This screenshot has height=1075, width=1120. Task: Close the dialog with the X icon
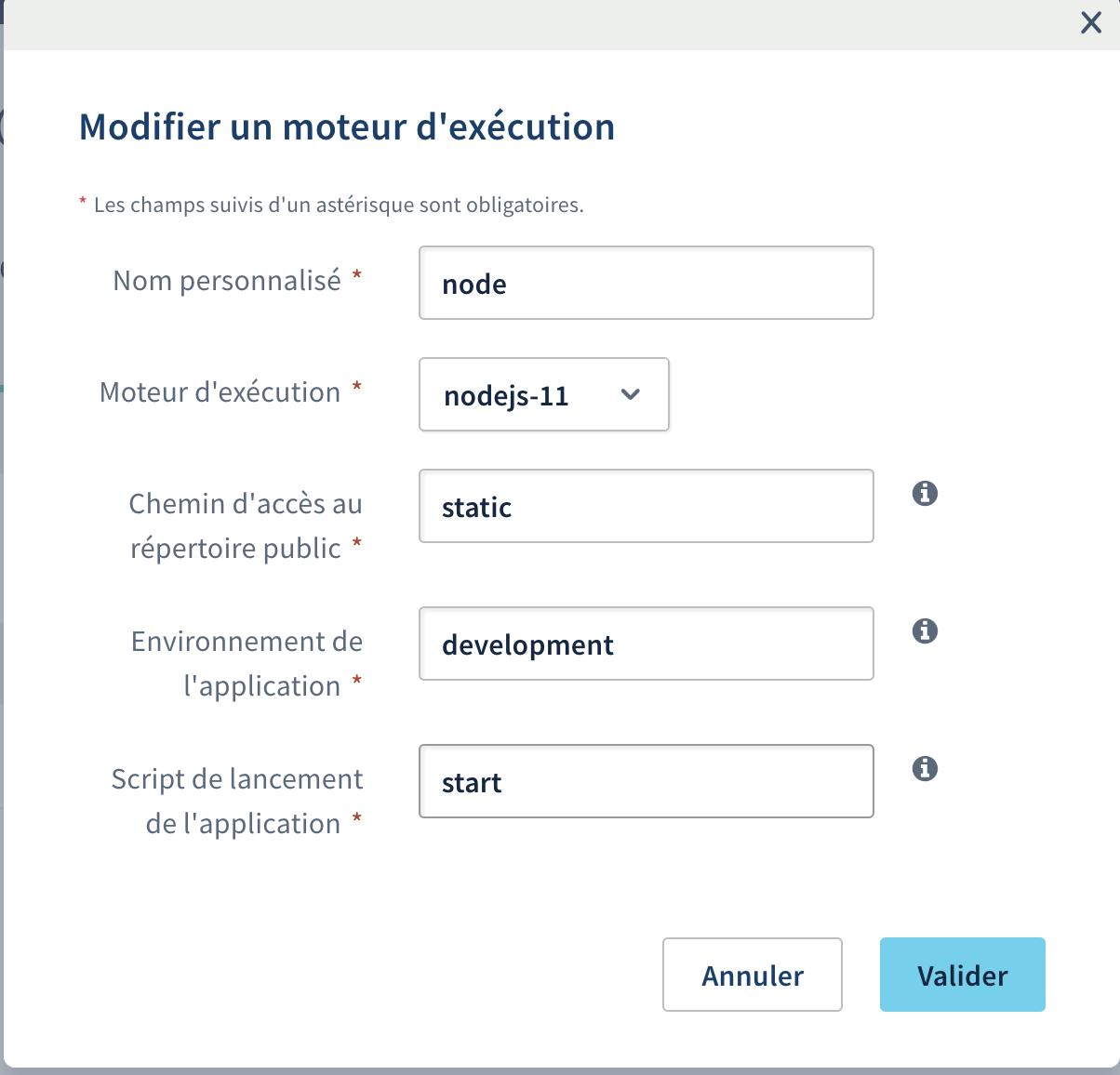(x=1091, y=23)
